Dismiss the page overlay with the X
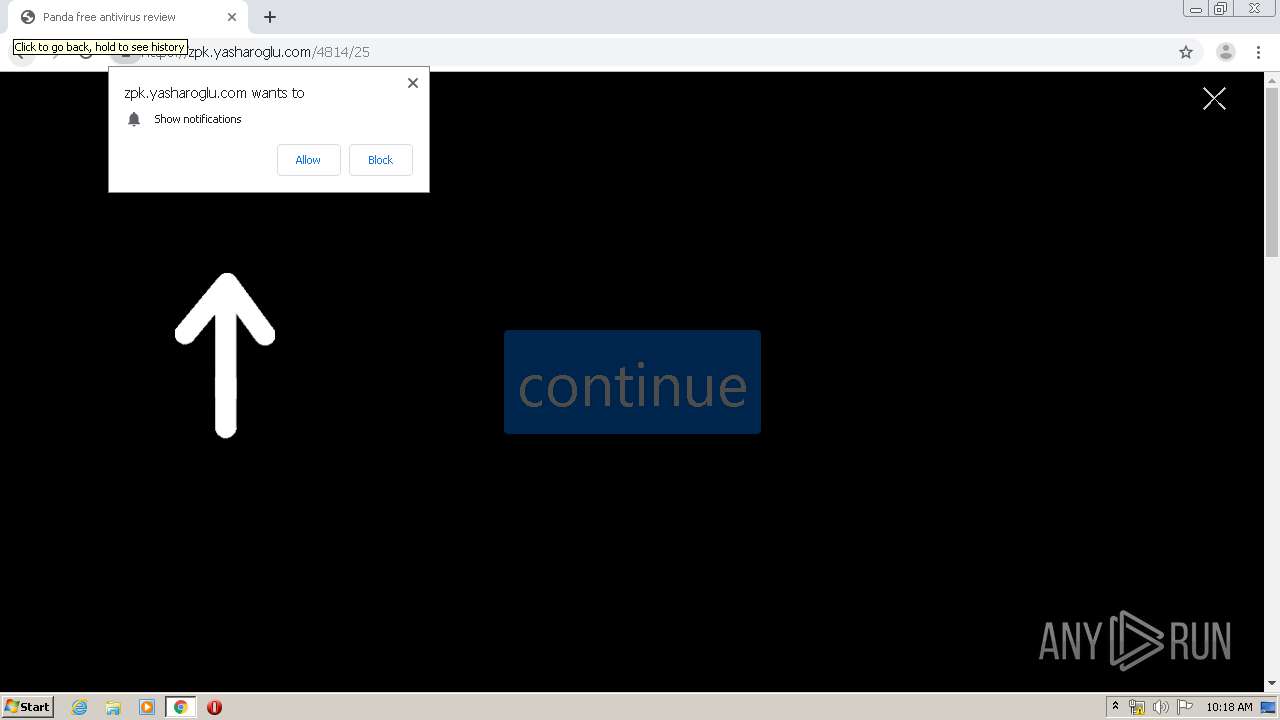Image resolution: width=1280 pixels, height=720 pixels. pyautogui.click(x=1214, y=98)
